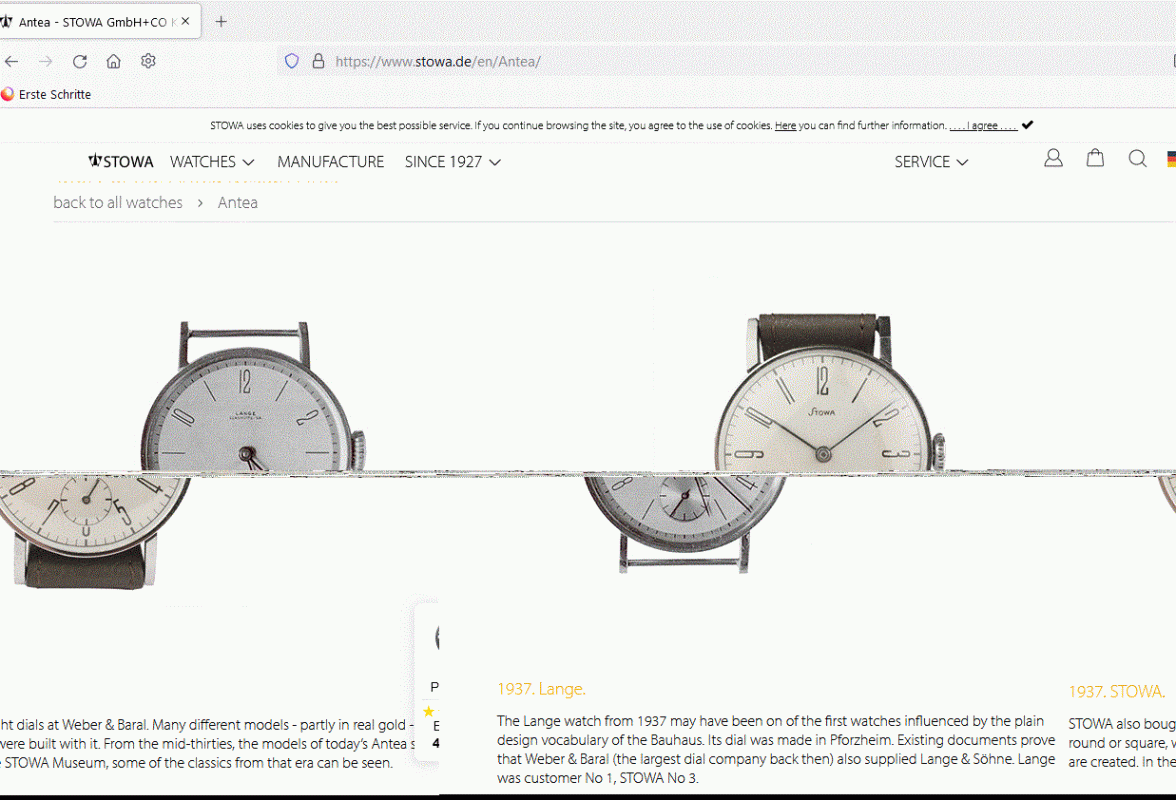The width and height of the screenshot is (1176, 800).
Task: Click 'back to all watches' breadcrumb link
Action: pyautogui.click(x=118, y=202)
